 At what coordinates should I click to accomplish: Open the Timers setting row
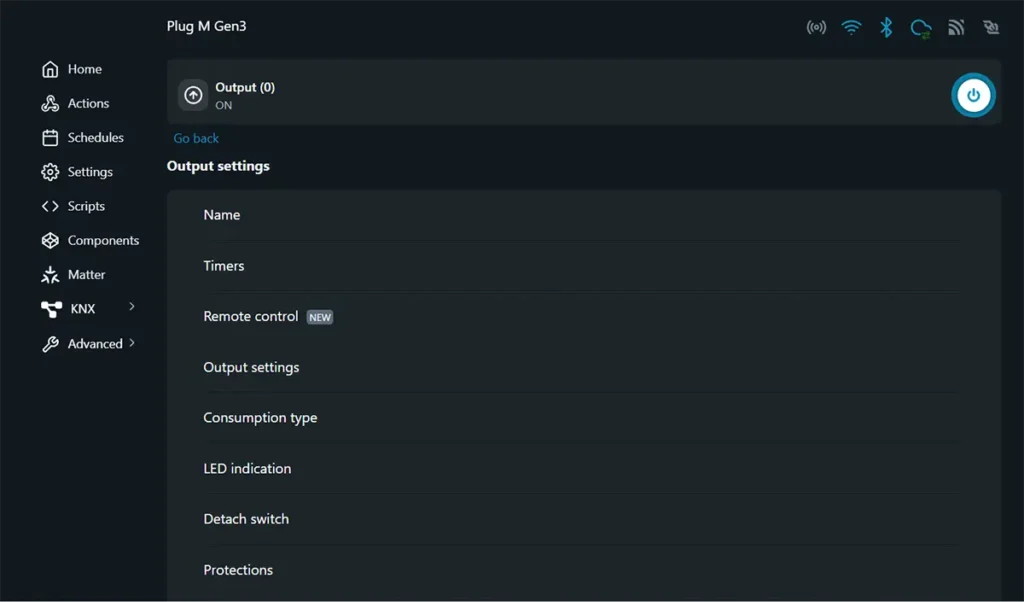coord(224,266)
